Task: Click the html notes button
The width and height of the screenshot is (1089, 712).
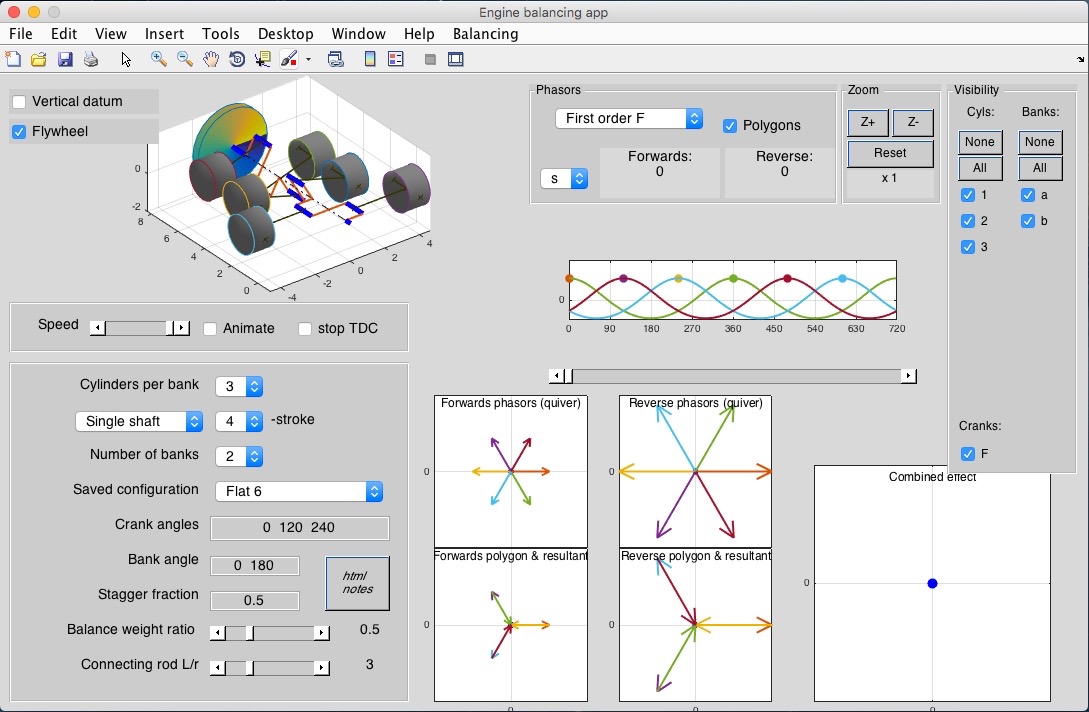Action: tap(357, 583)
